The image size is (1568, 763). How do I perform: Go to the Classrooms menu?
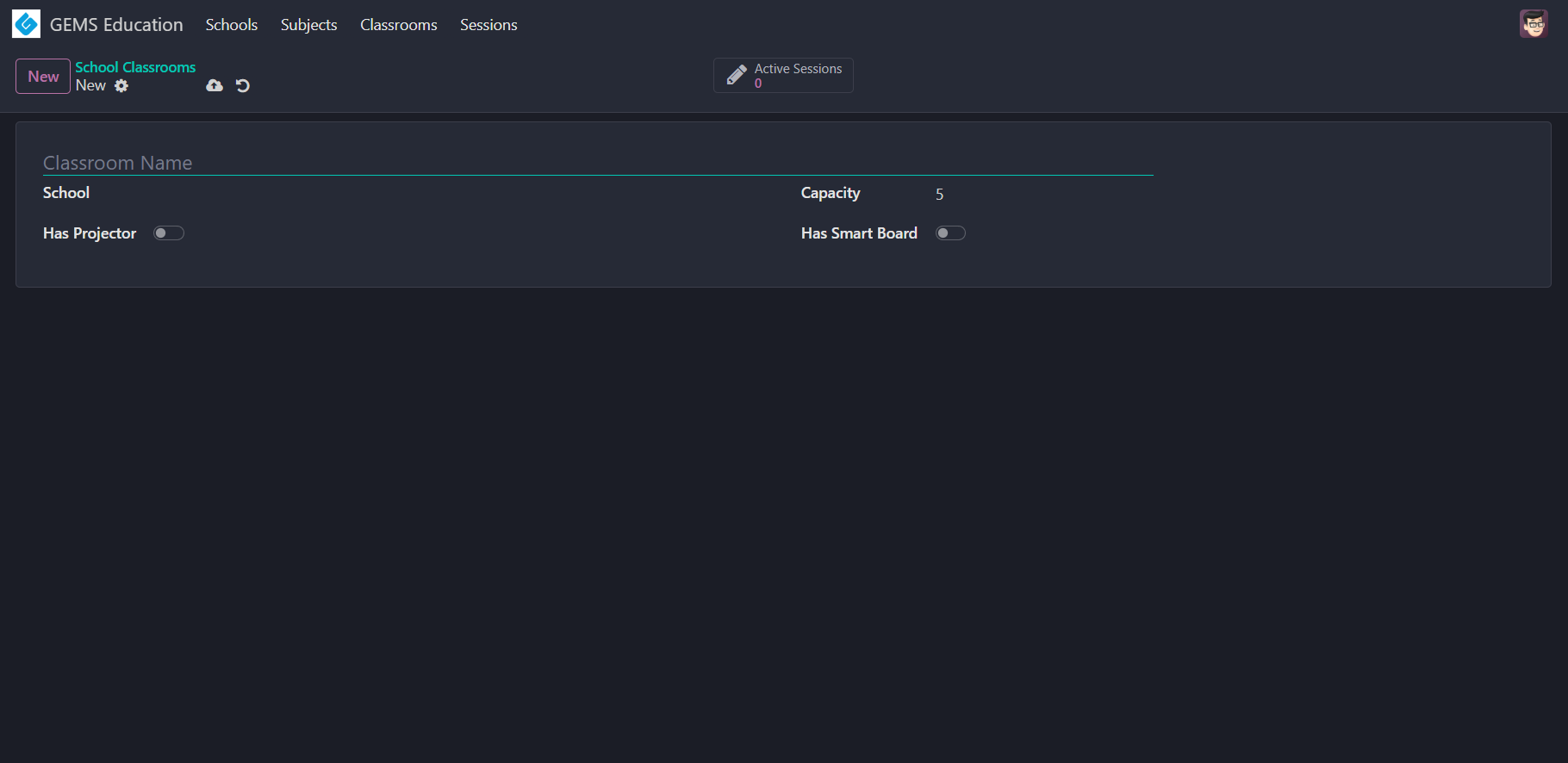(x=398, y=25)
